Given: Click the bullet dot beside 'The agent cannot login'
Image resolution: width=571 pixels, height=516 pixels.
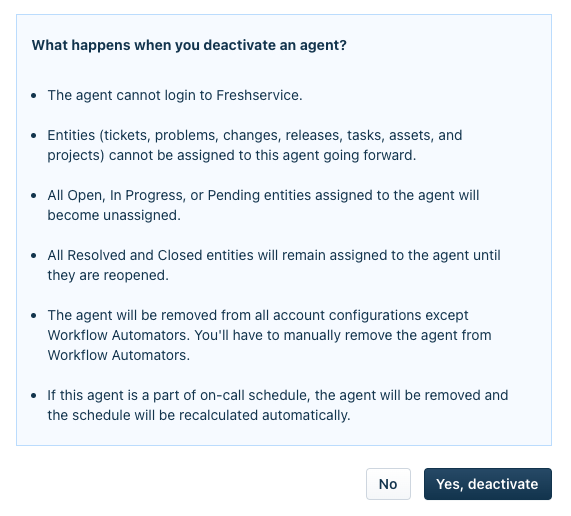Looking at the screenshot, I should point(34,96).
